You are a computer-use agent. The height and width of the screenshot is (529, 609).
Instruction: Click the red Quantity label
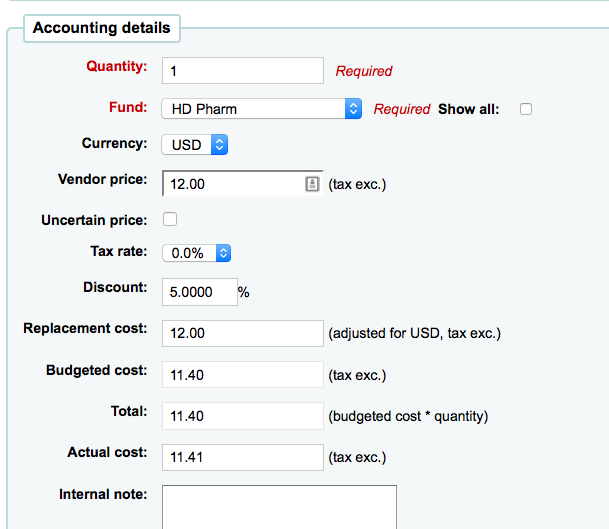117,67
